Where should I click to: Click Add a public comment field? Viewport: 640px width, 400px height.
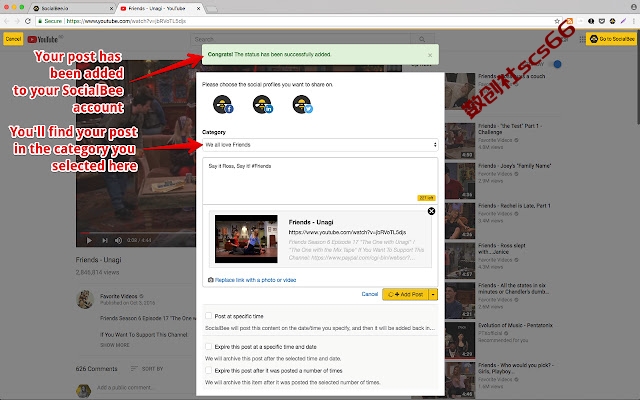[125, 387]
